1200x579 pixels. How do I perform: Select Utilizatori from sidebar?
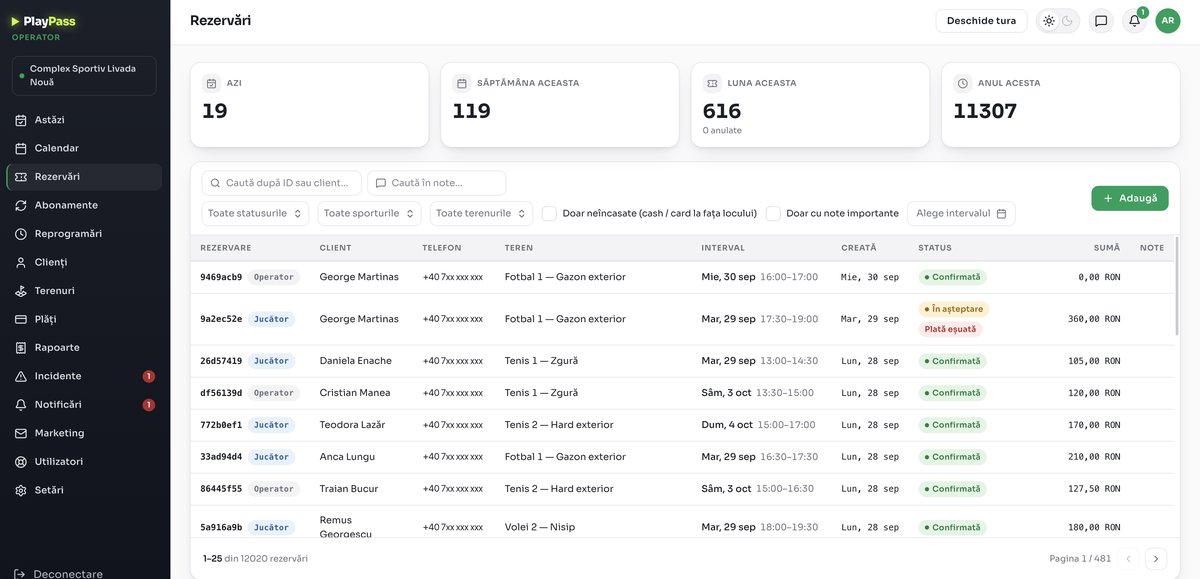click(84, 462)
